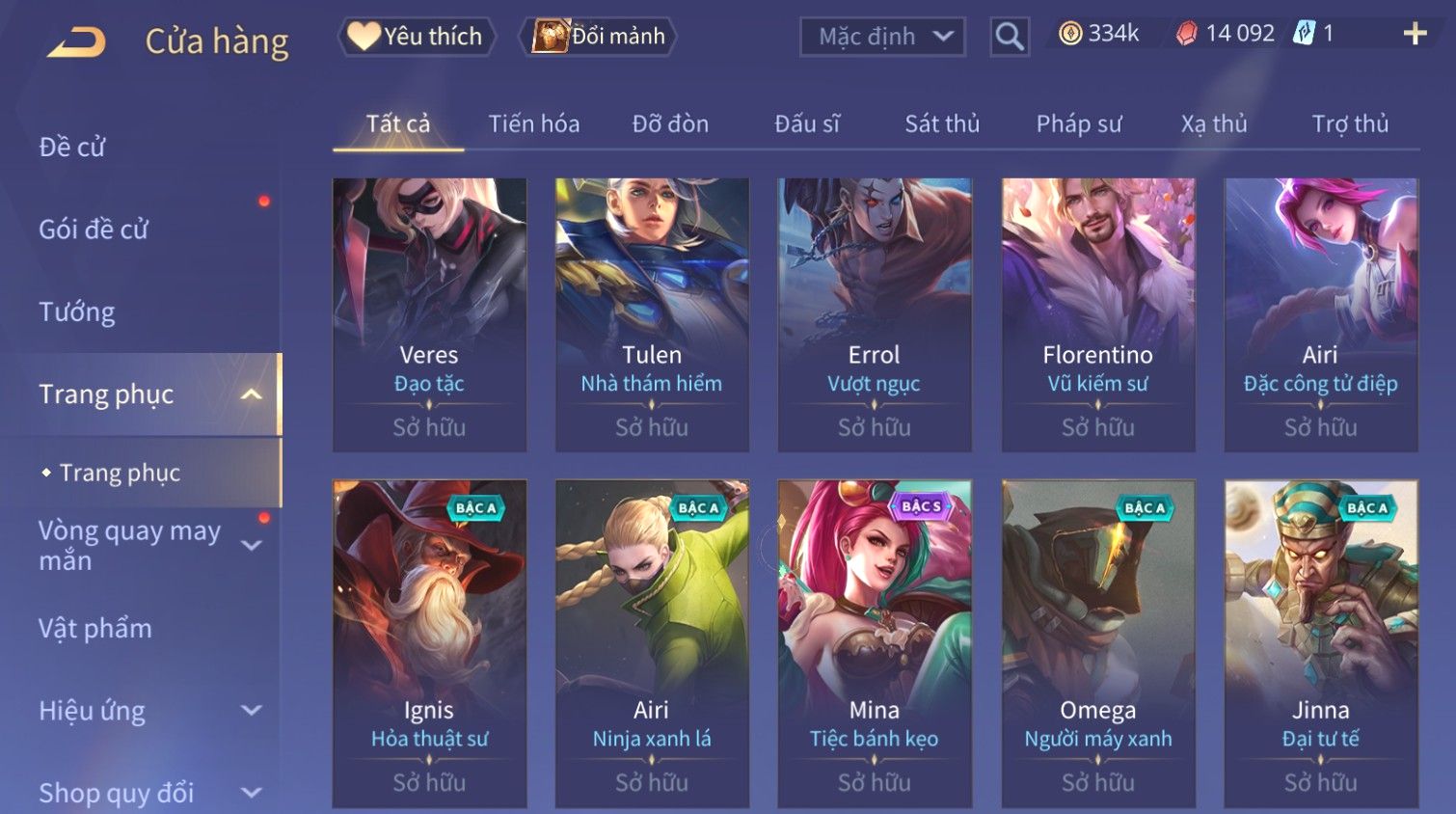Open Đổi mảnh chest button
The height and width of the screenshot is (814, 1456).
click(x=598, y=37)
